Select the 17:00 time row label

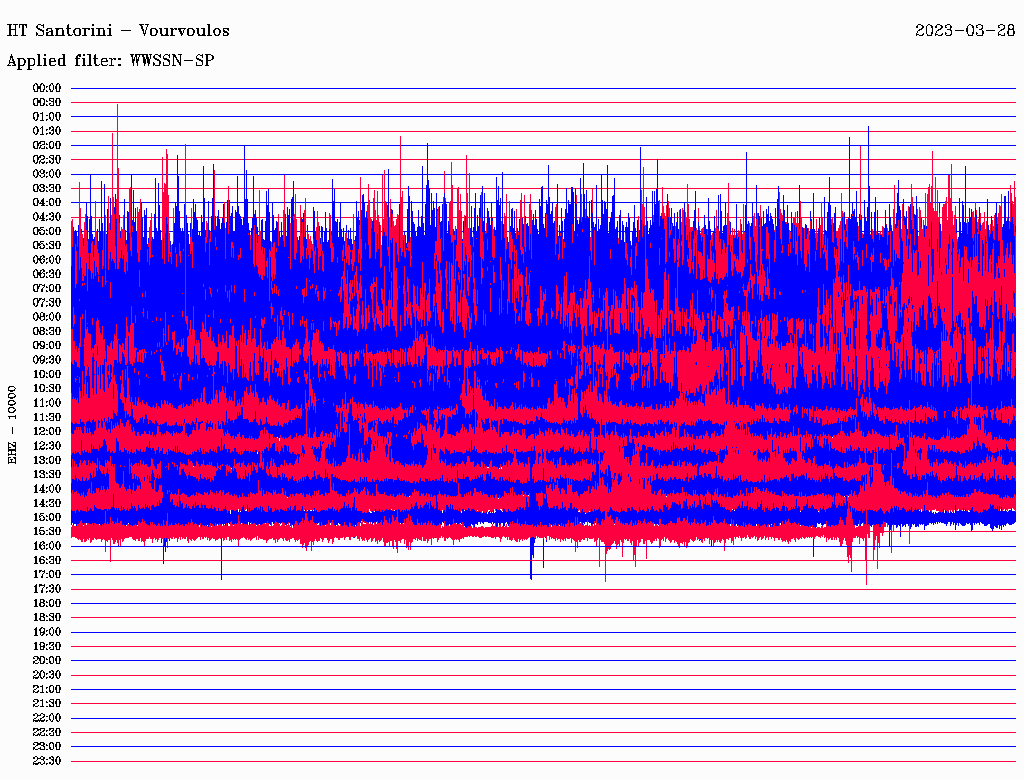pos(47,574)
